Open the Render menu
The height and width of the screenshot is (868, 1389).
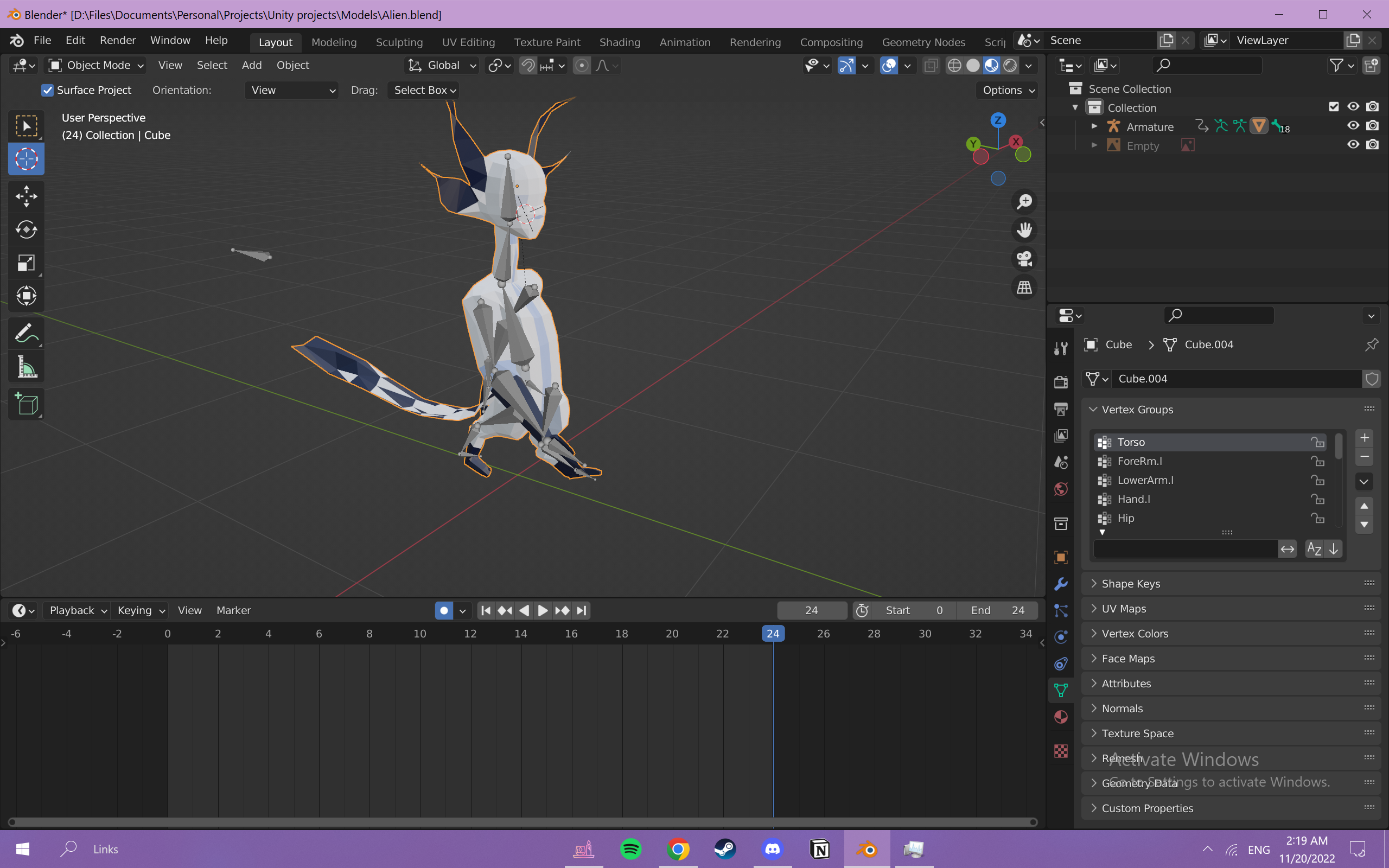(x=117, y=40)
